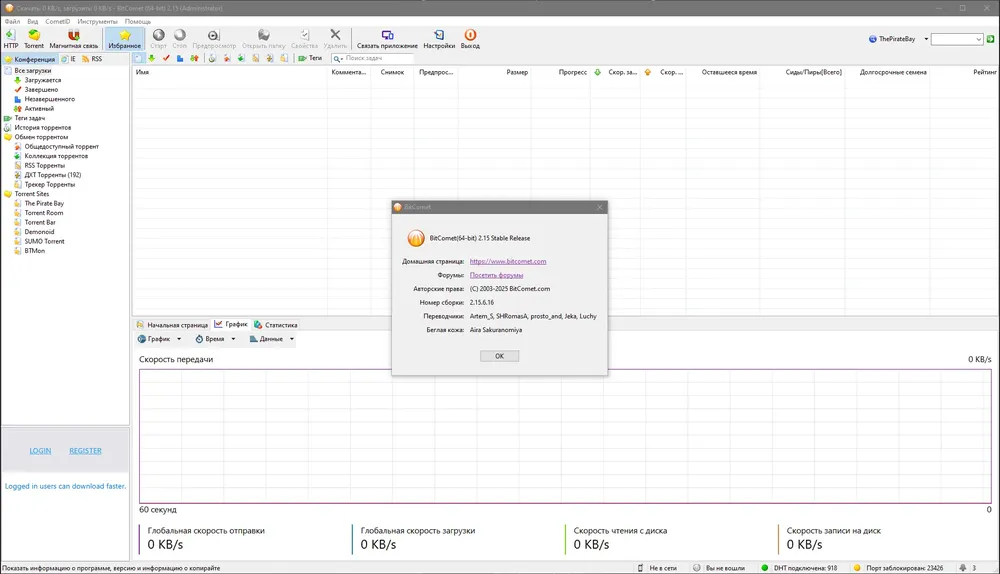
Task: Select Теги задач in sidebar tree
Action: click(29, 118)
